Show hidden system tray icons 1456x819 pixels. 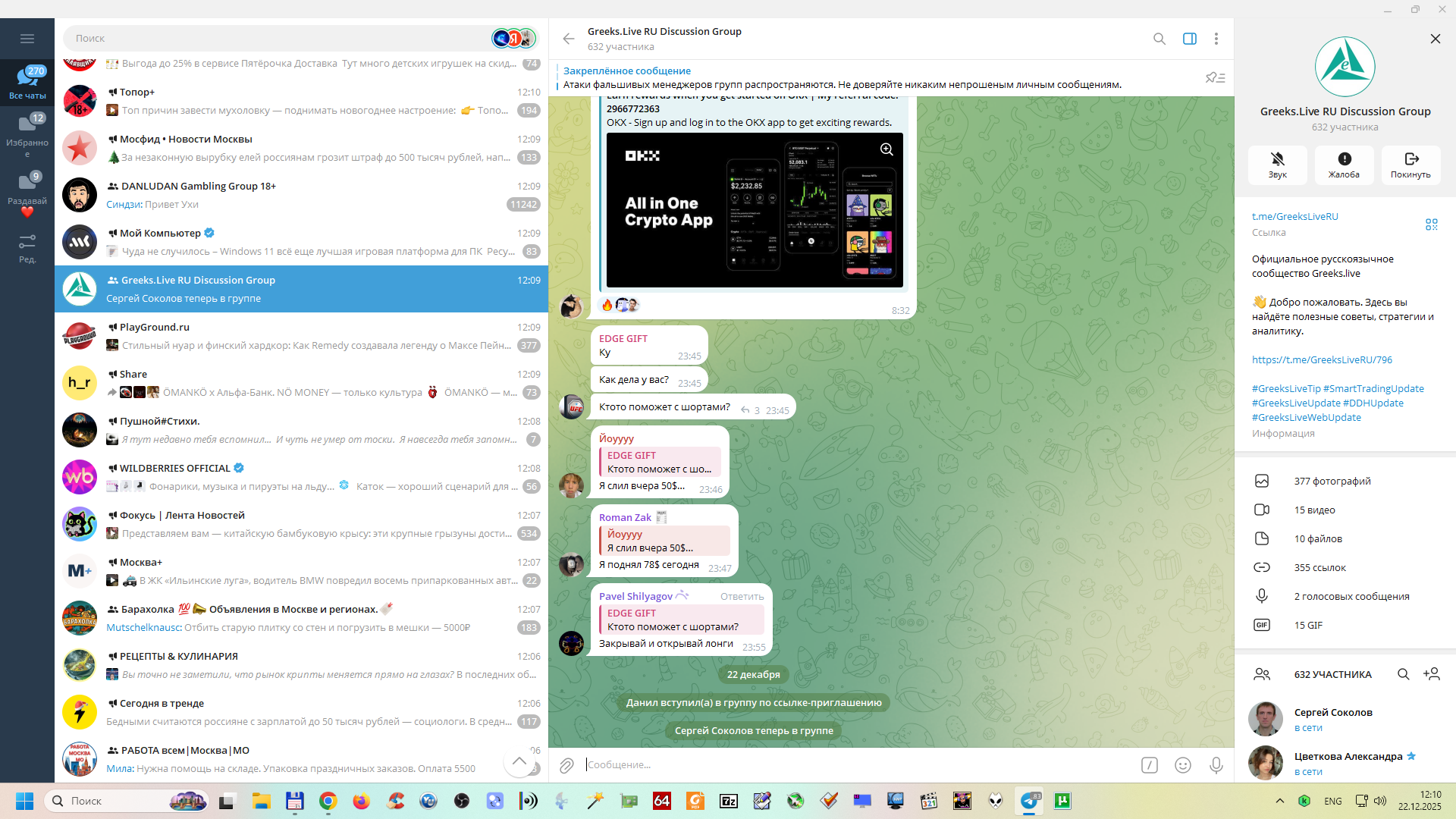click(x=1279, y=801)
